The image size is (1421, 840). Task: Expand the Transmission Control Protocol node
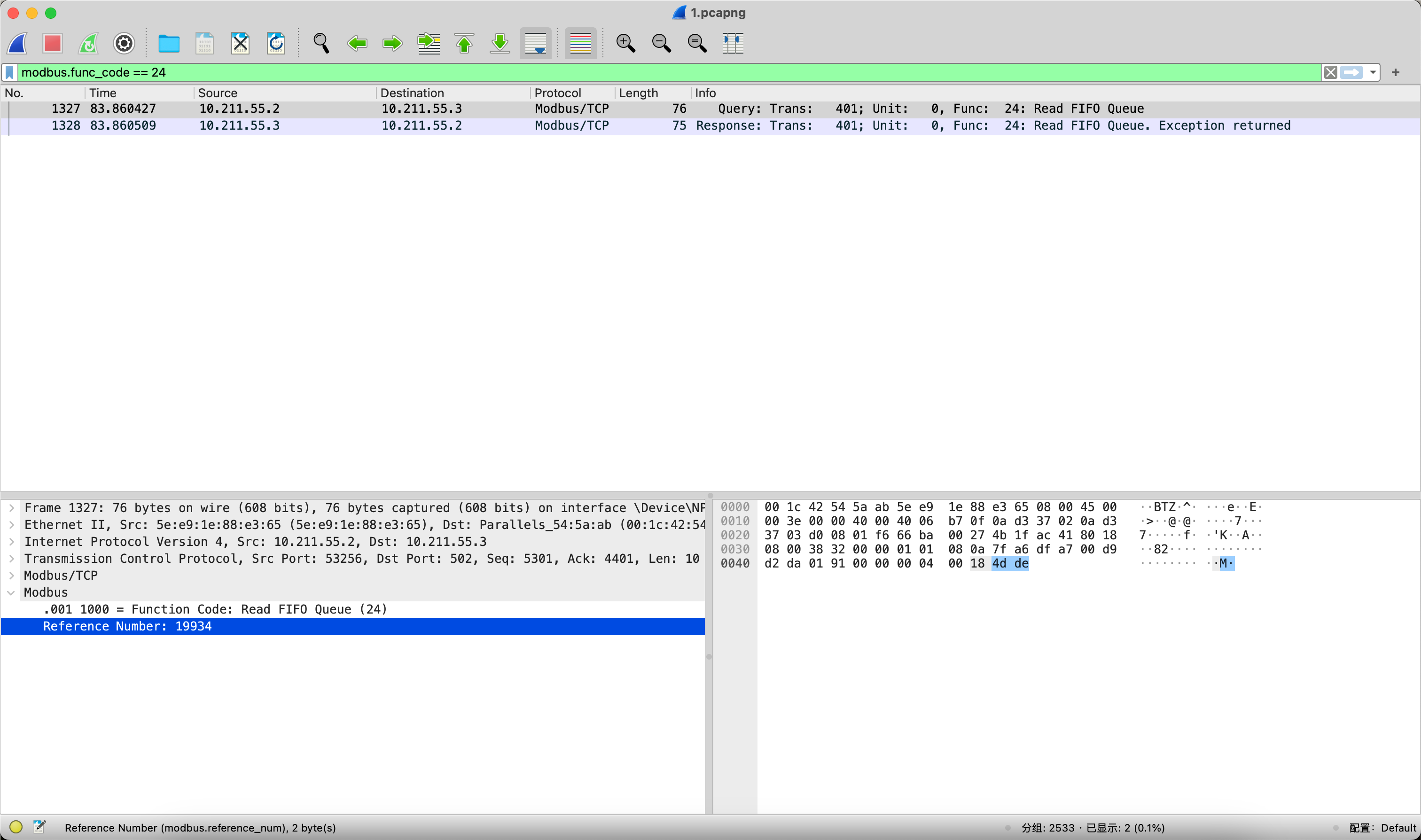click(11, 559)
